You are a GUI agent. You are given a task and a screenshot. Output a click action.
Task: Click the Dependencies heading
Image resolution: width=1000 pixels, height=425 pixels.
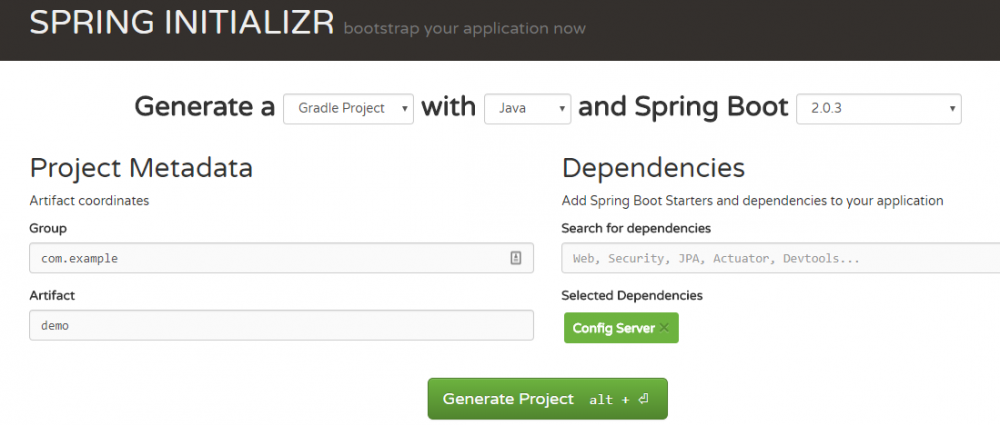(653, 168)
